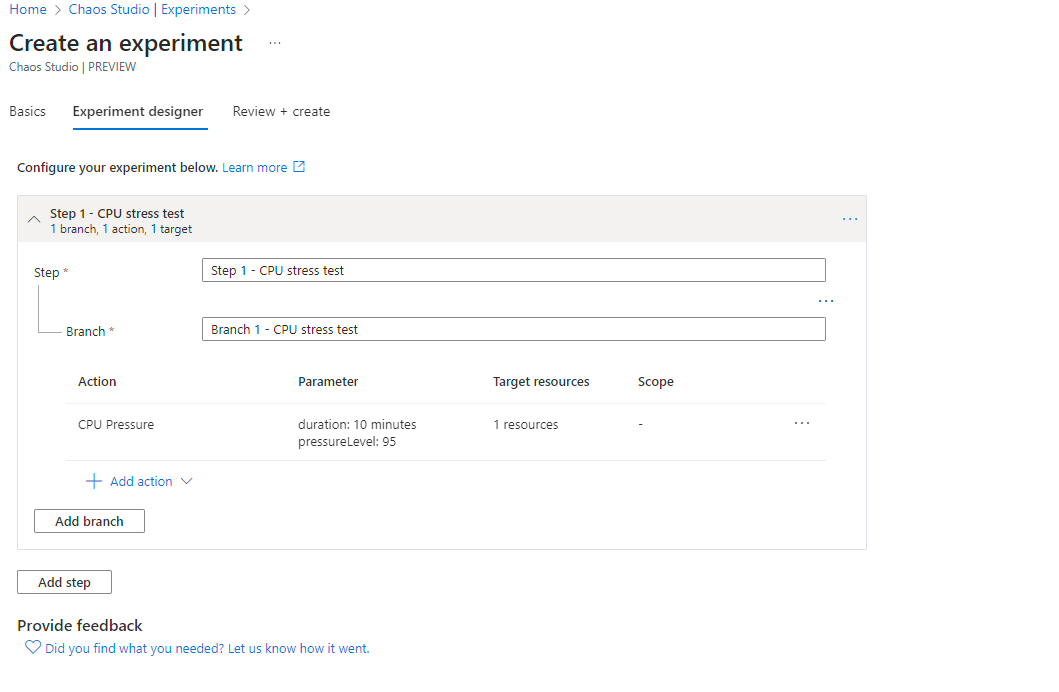The width and height of the screenshot is (1059, 692).
Task: Click the '1 resources' target cell
Action: pos(525,425)
